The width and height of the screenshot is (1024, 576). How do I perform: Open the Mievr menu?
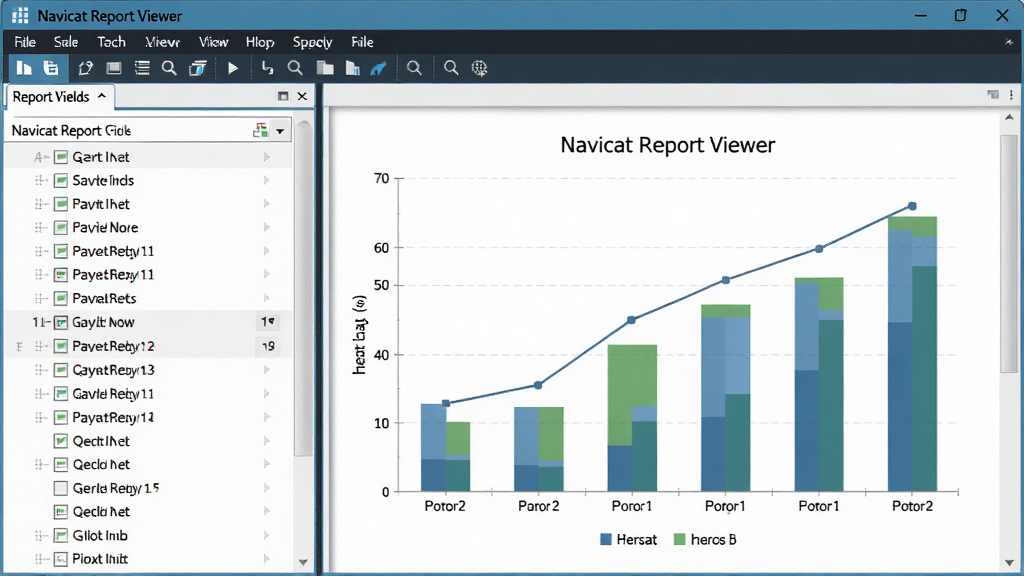point(162,42)
